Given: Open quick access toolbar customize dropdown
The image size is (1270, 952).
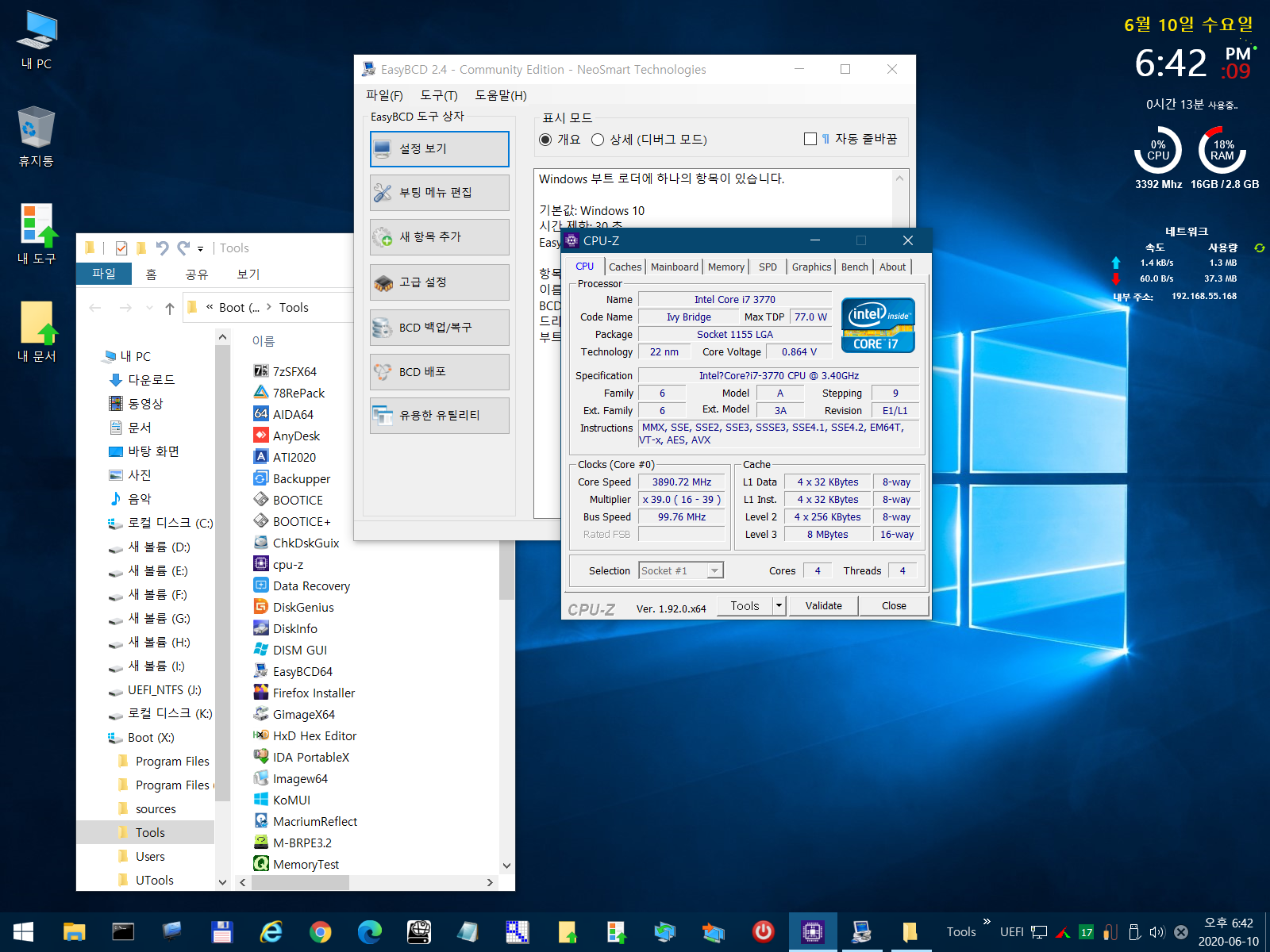Looking at the screenshot, I should tap(201, 249).
